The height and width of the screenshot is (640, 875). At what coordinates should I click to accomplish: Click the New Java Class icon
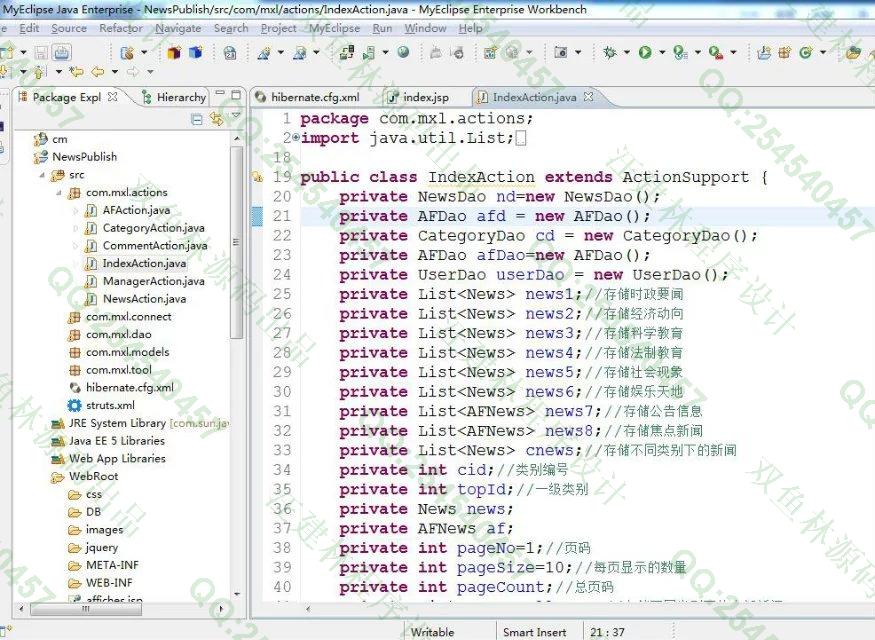[x=805, y=52]
